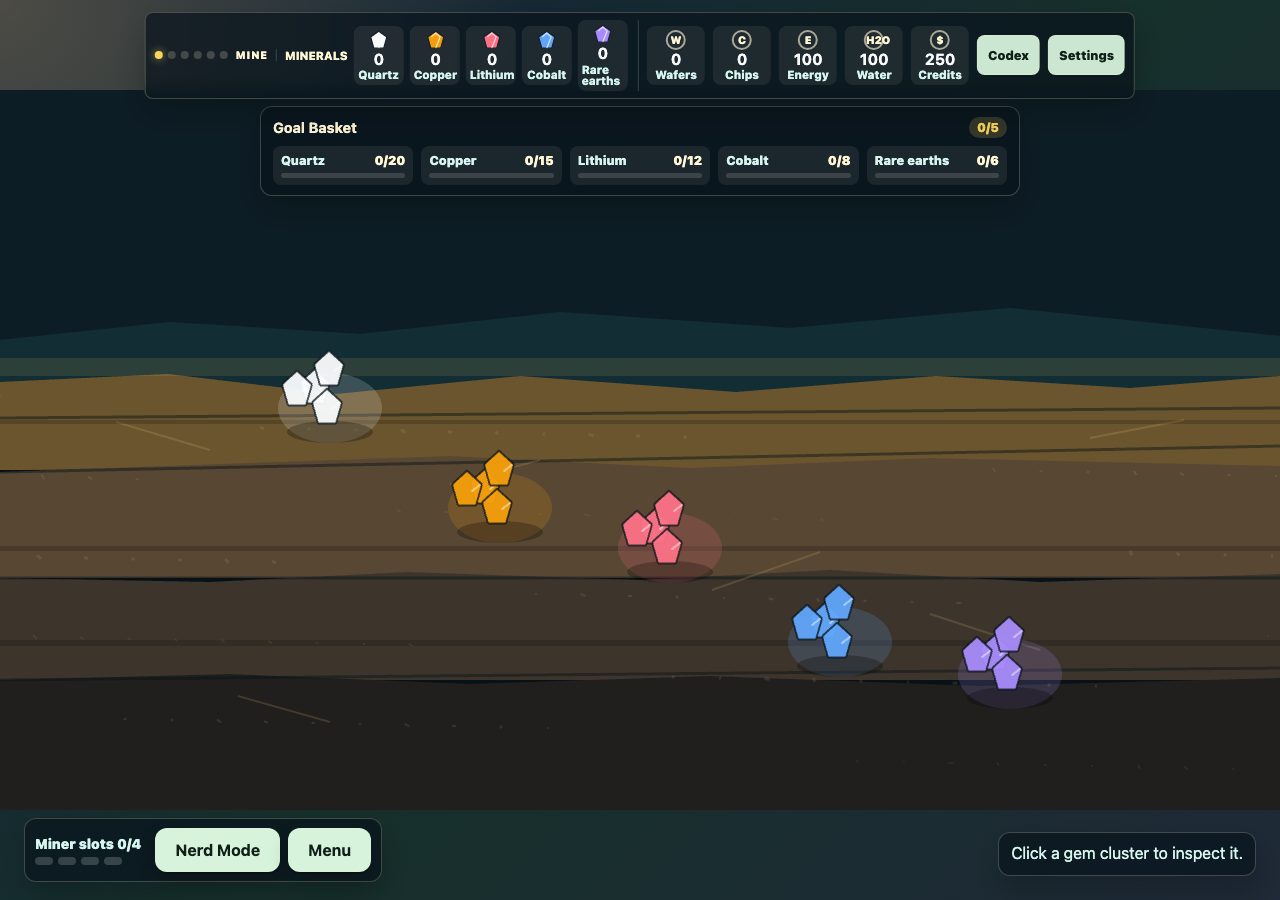Click the MINE stage label
1280x900 pixels.
pyautogui.click(x=252, y=55)
